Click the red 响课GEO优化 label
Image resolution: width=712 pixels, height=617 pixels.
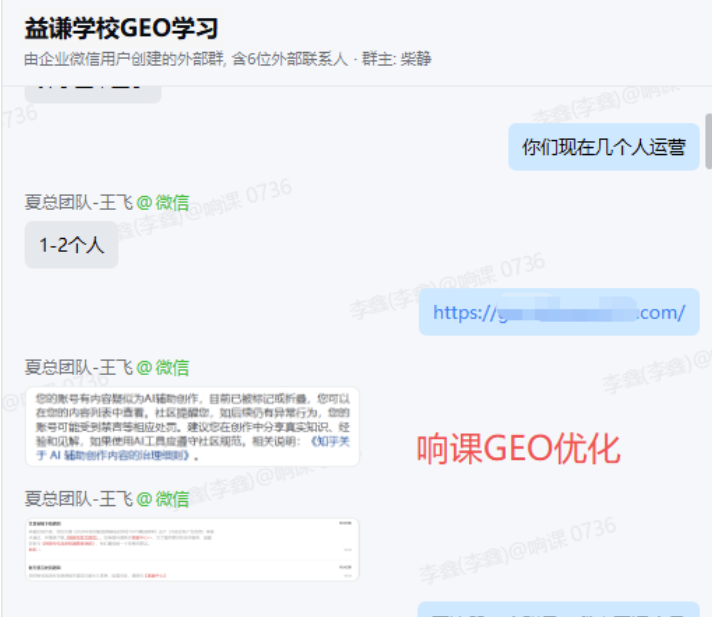(x=519, y=449)
